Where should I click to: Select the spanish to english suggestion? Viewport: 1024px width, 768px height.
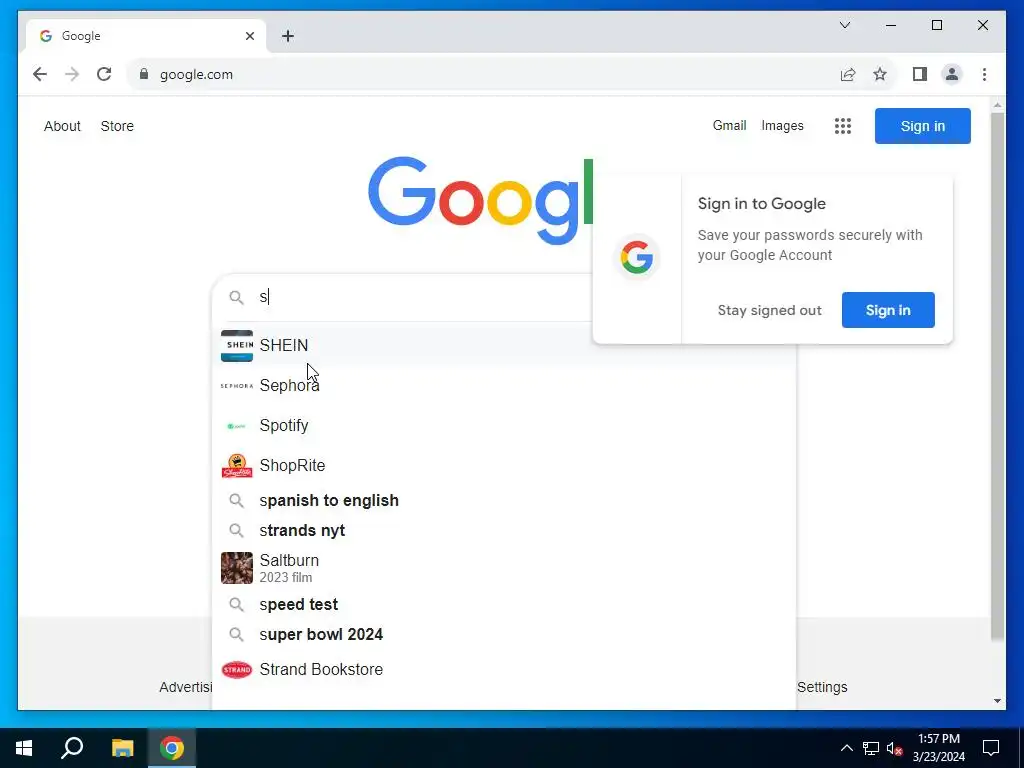pyautogui.click(x=504, y=501)
